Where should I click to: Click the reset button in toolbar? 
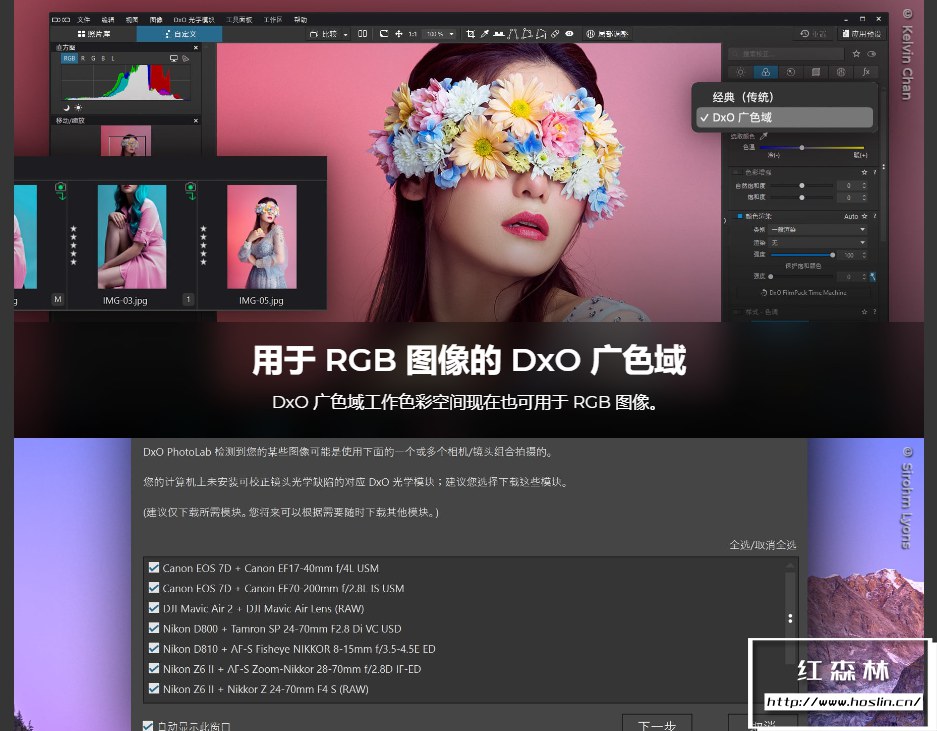click(813, 34)
